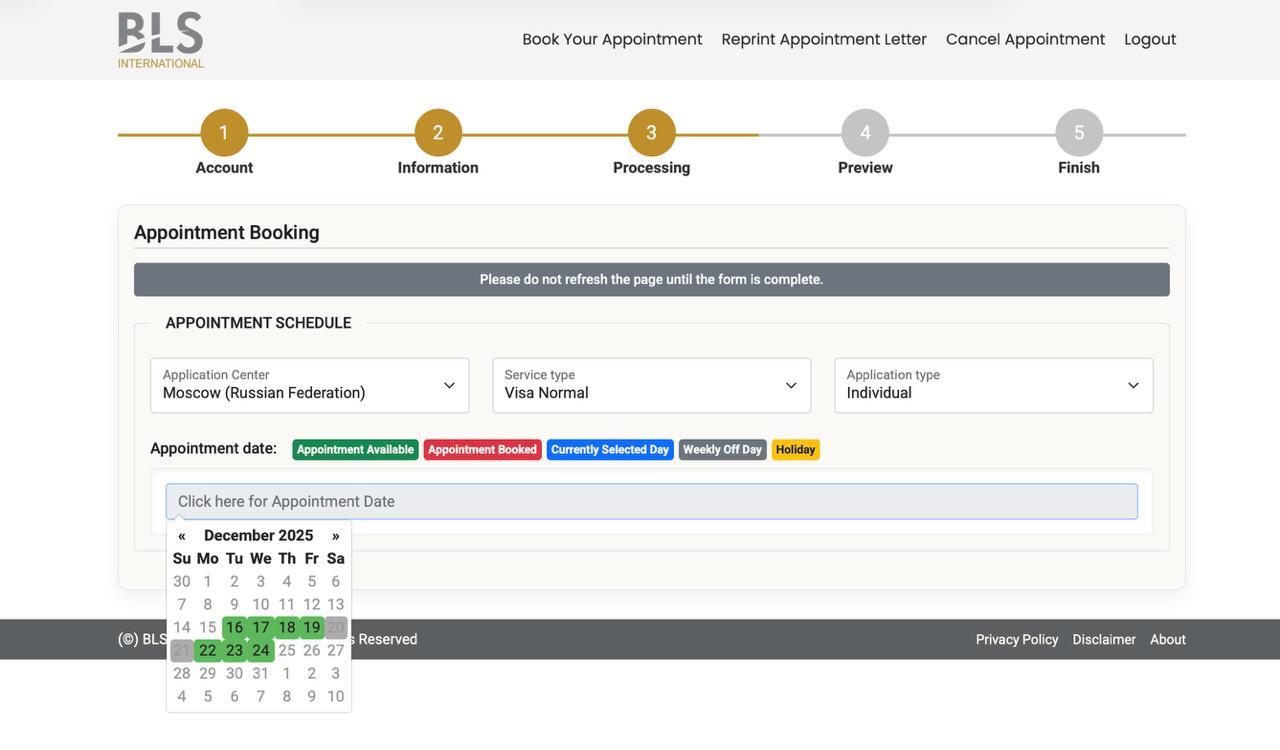Select Cancel Appointment in navigation

(1026, 39)
